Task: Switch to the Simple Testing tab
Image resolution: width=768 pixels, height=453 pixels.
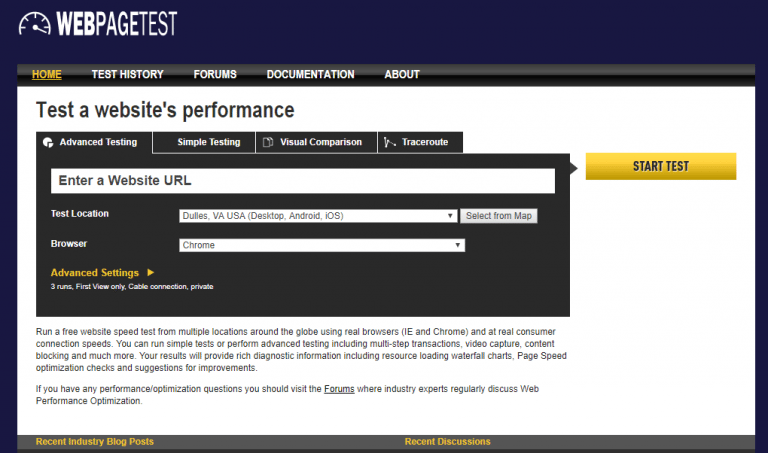Action: pyautogui.click(x=204, y=143)
